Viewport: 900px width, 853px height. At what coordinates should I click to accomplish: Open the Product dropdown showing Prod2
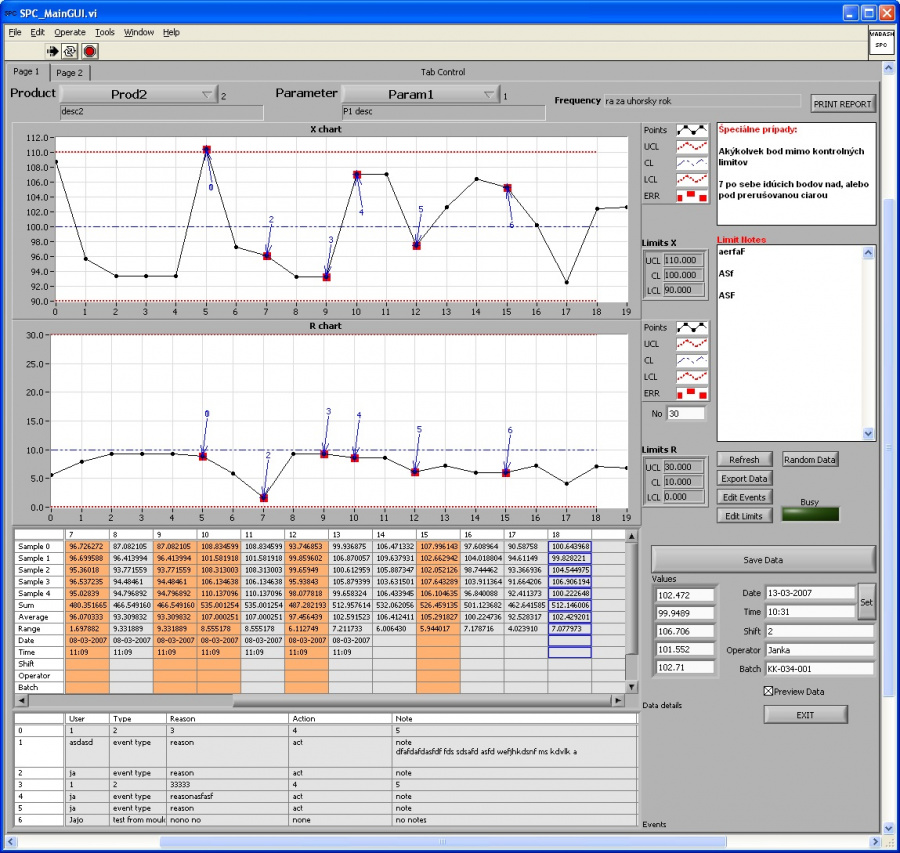(139, 95)
